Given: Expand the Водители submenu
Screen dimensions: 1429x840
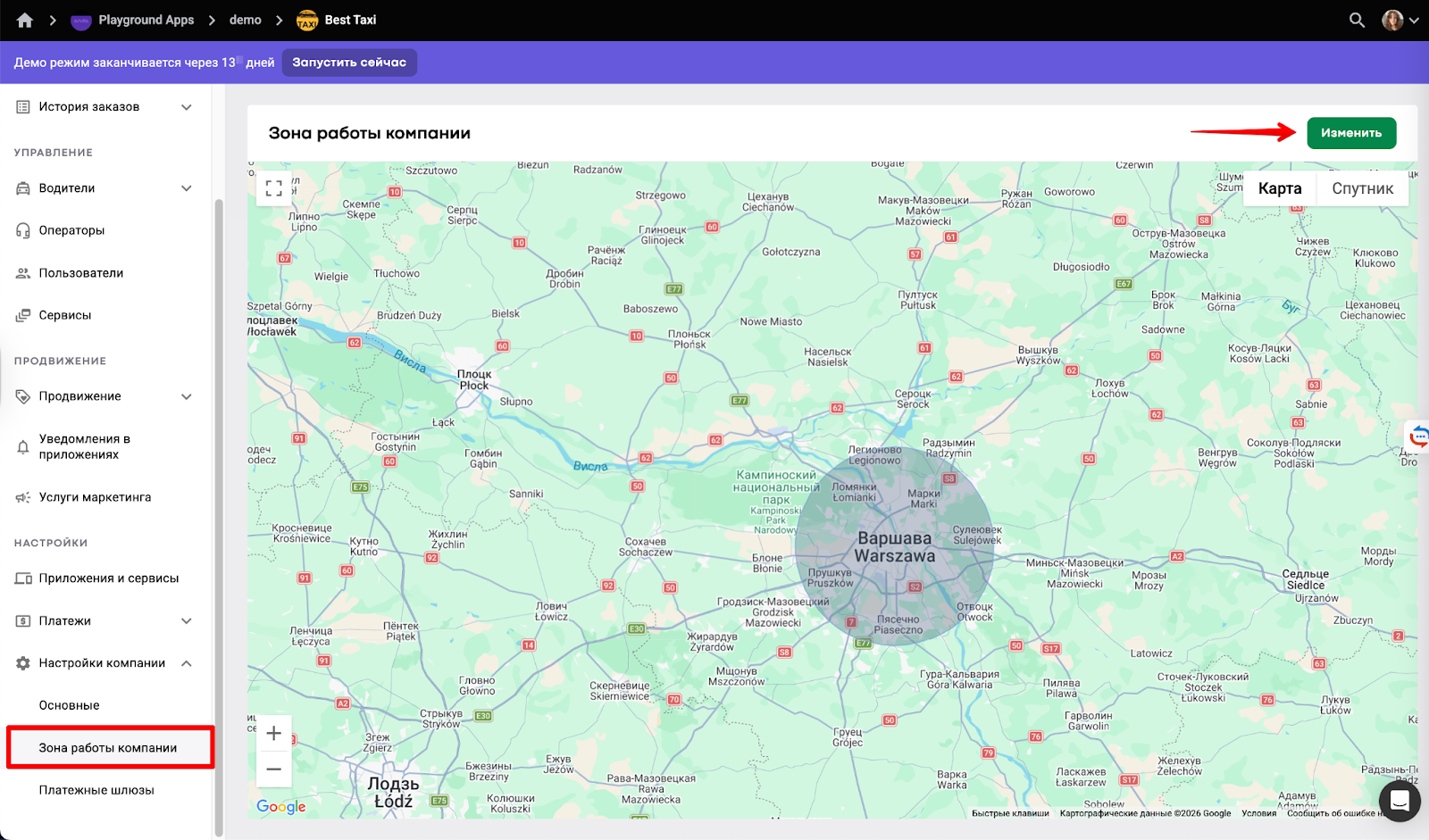Looking at the screenshot, I should 187,188.
